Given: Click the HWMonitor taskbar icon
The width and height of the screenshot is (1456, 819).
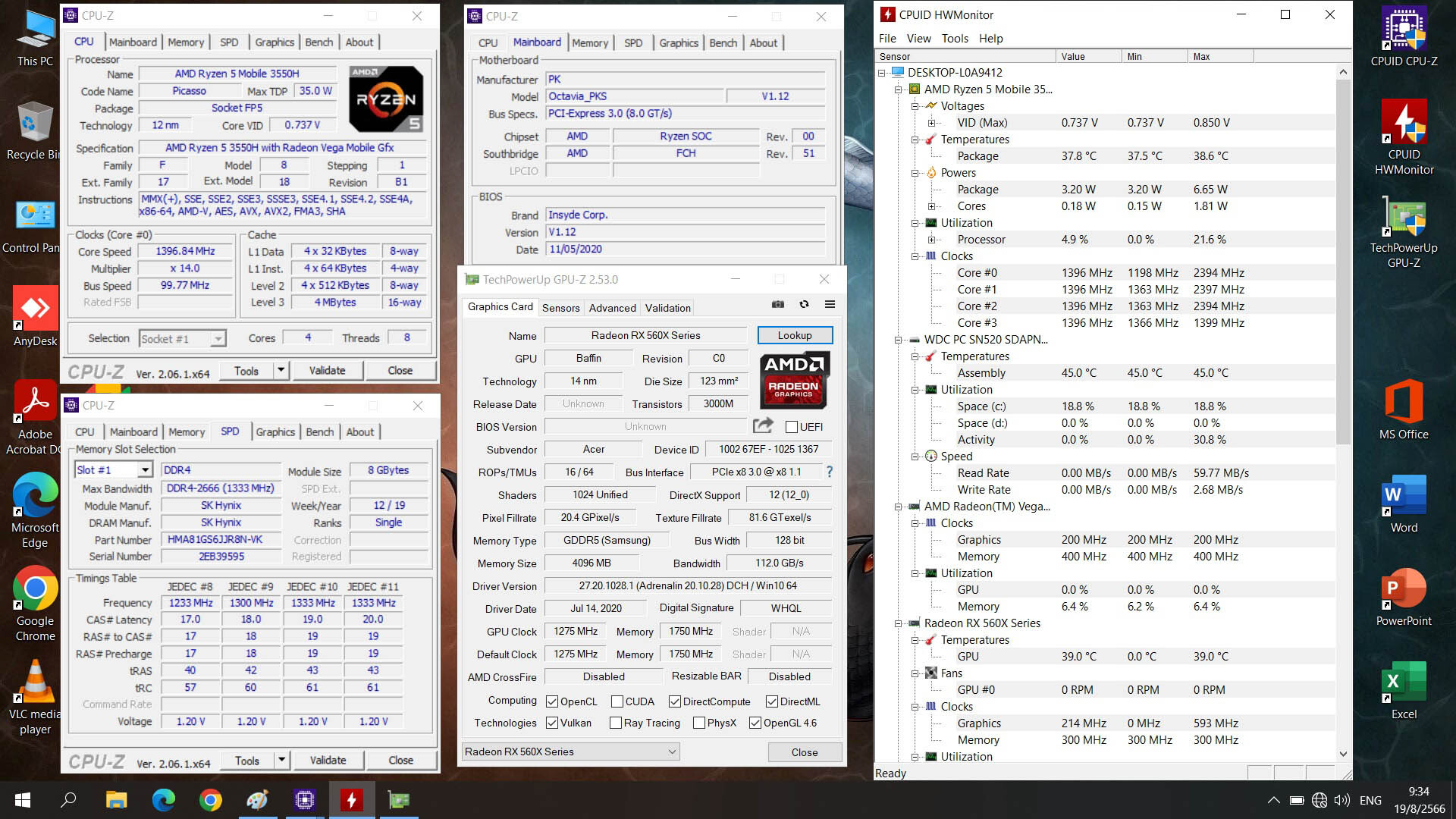Looking at the screenshot, I should tap(351, 800).
